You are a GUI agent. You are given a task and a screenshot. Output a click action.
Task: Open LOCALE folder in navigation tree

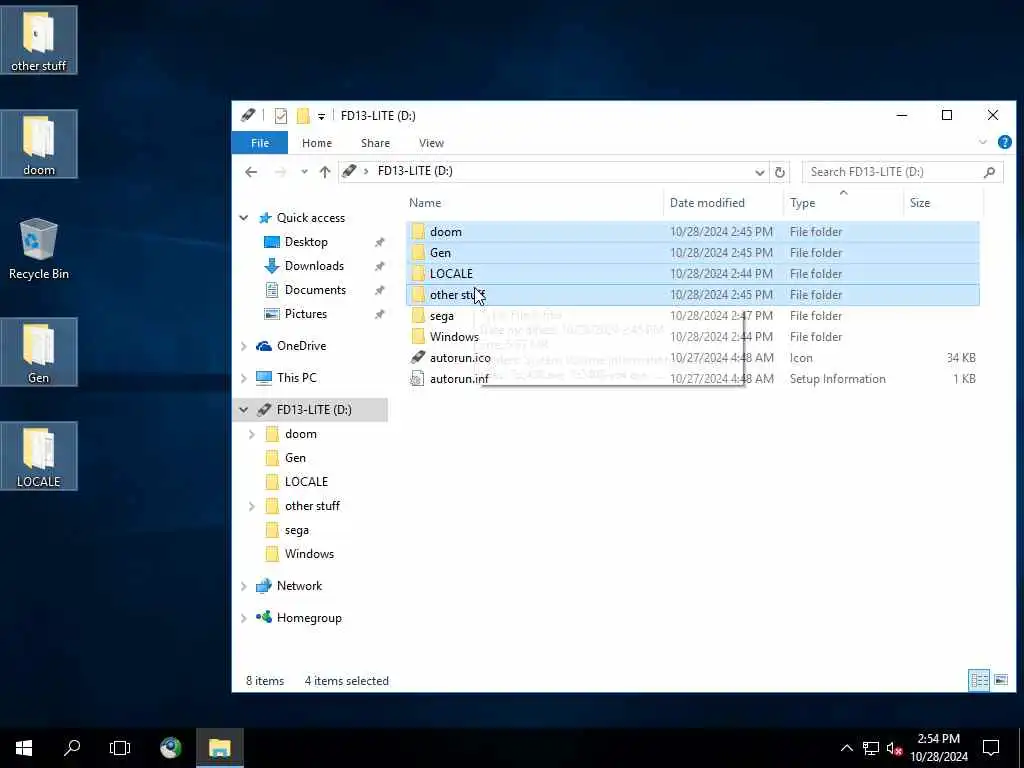[306, 482]
